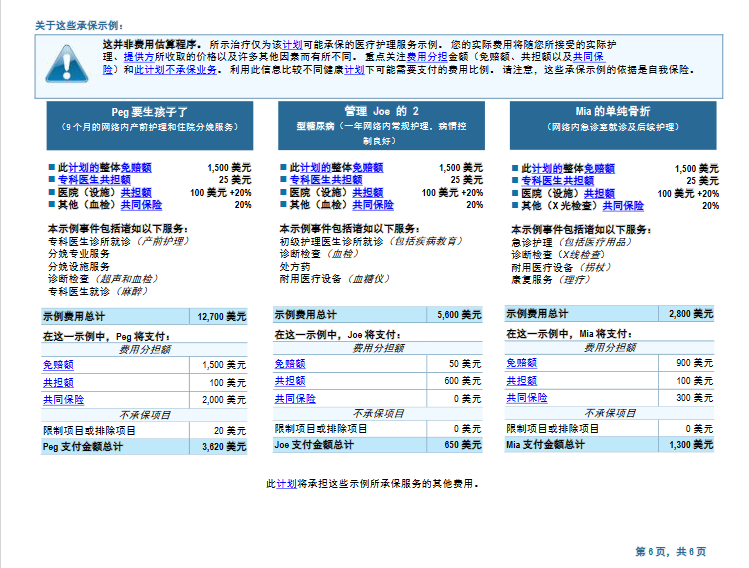Image resolution: width=749 pixels, height=568 pixels.
Task: Click the blue bullet before 其他（血检）in Joe's column
Action: [x=284, y=204]
